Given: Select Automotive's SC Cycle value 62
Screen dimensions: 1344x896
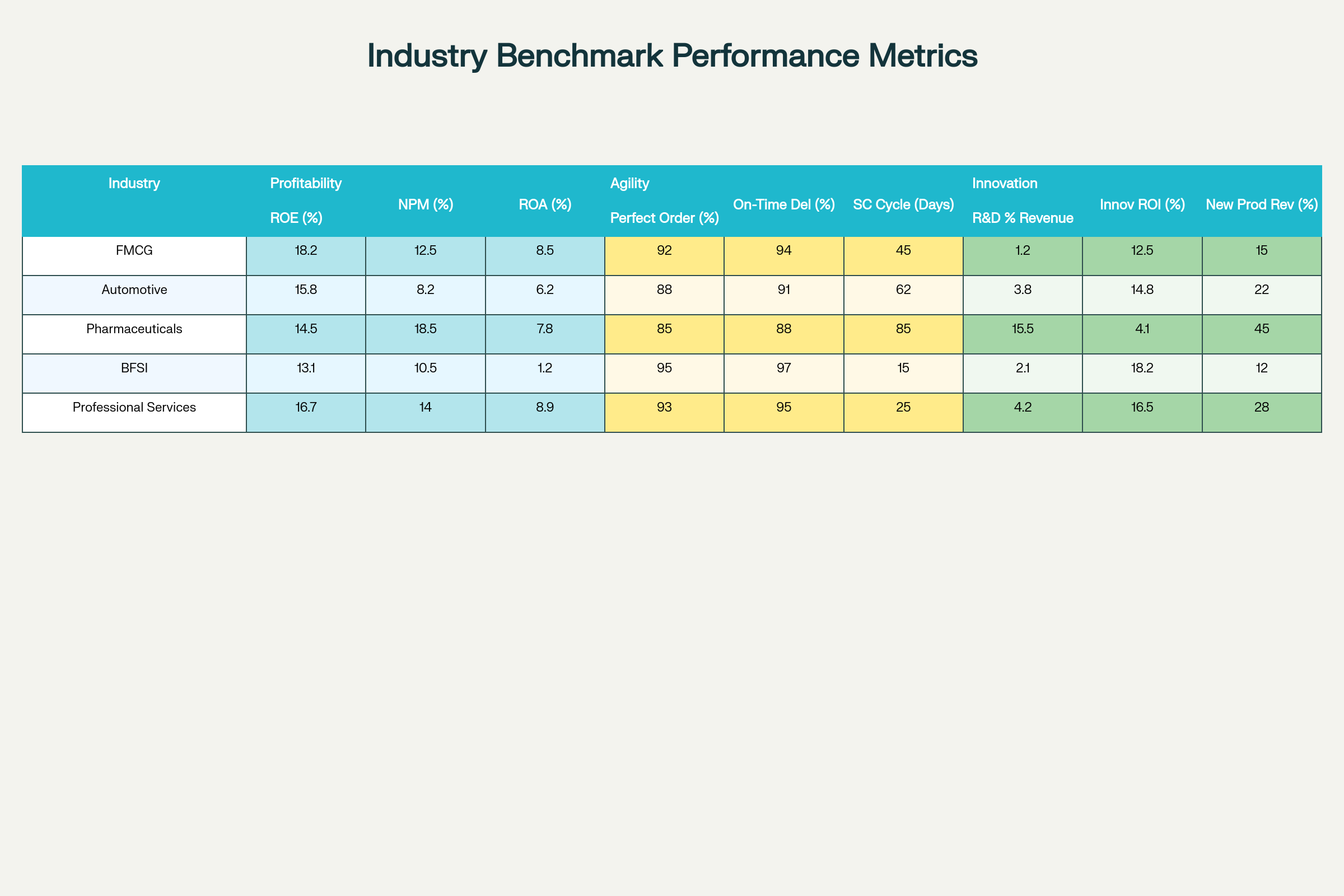Looking at the screenshot, I should [x=903, y=290].
